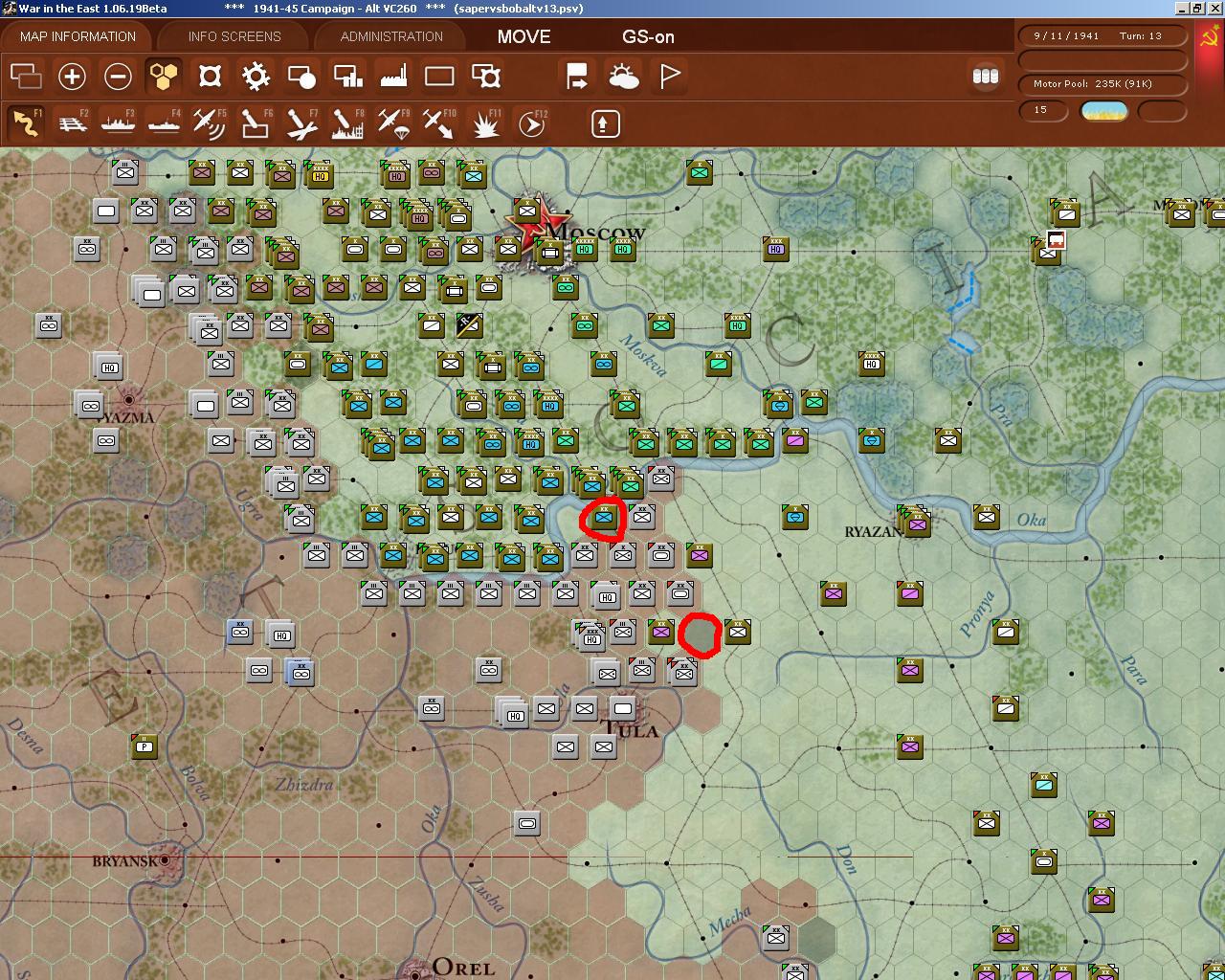The image size is (1225, 980).
Task: Select air transfer (F10) icon
Action: [x=439, y=122]
